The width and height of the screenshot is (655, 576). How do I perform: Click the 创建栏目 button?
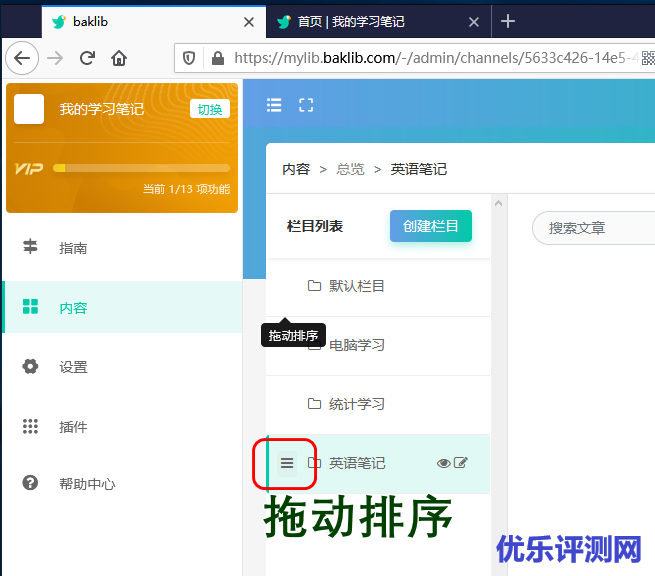[430, 226]
